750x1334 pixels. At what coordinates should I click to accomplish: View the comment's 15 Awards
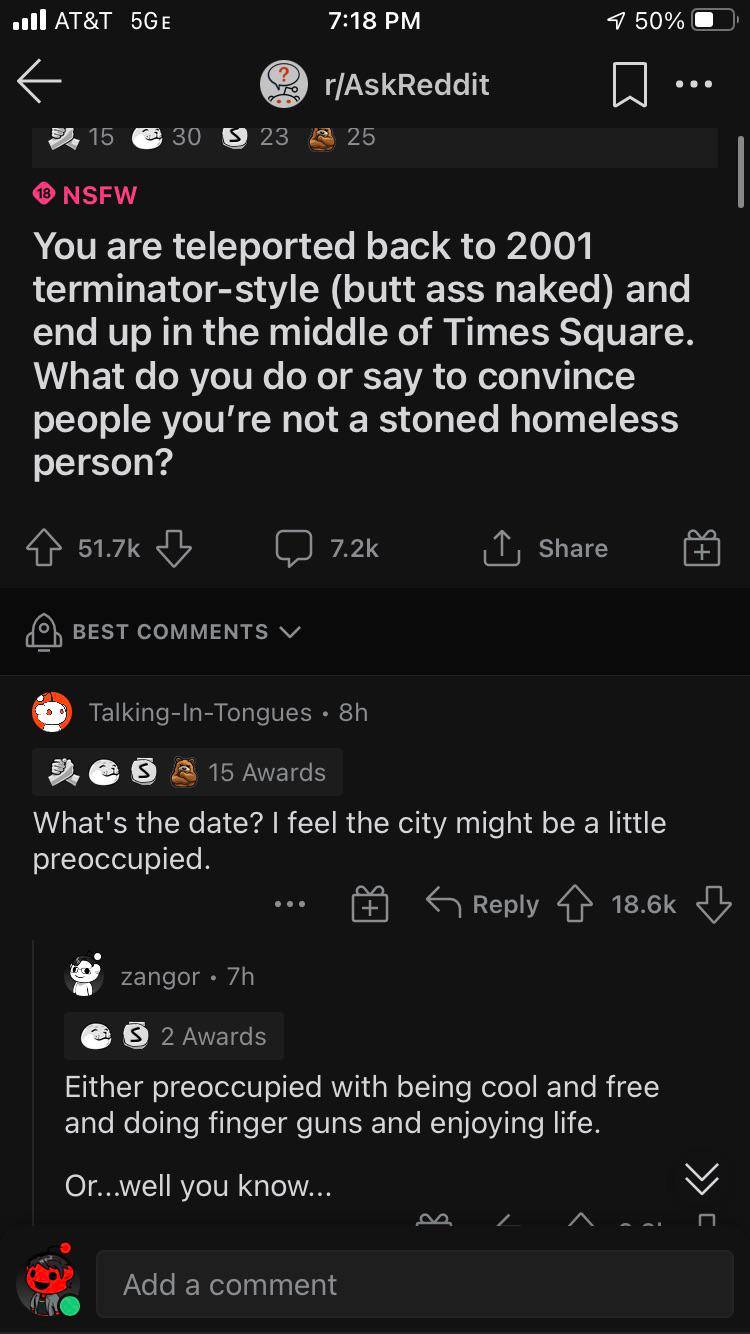[x=188, y=772]
